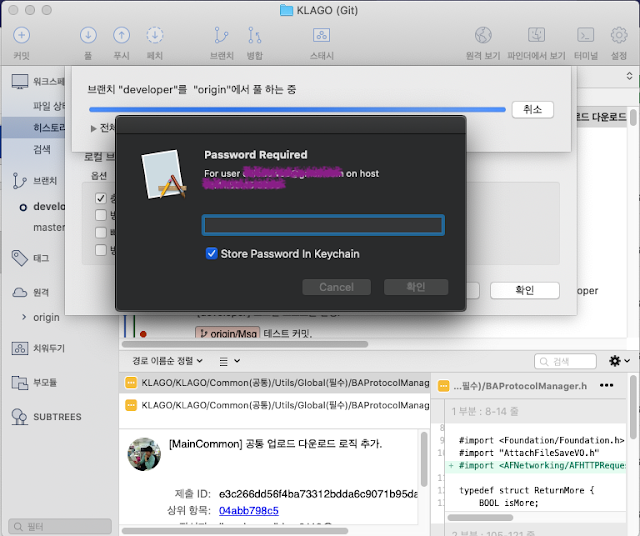This screenshot has width=640, height=536.
Task: Toggle the first checked option checkbox in pull sheet
Action: pos(100,198)
